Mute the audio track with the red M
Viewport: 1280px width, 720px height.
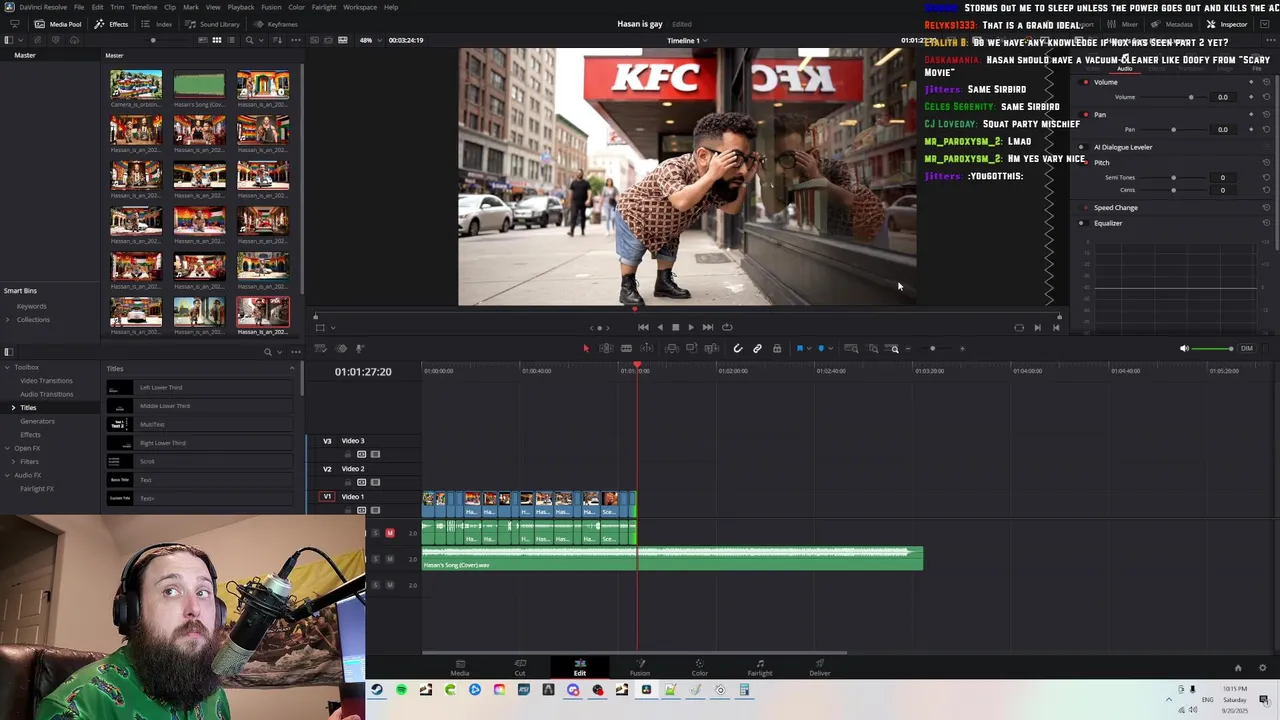click(x=390, y=533)
